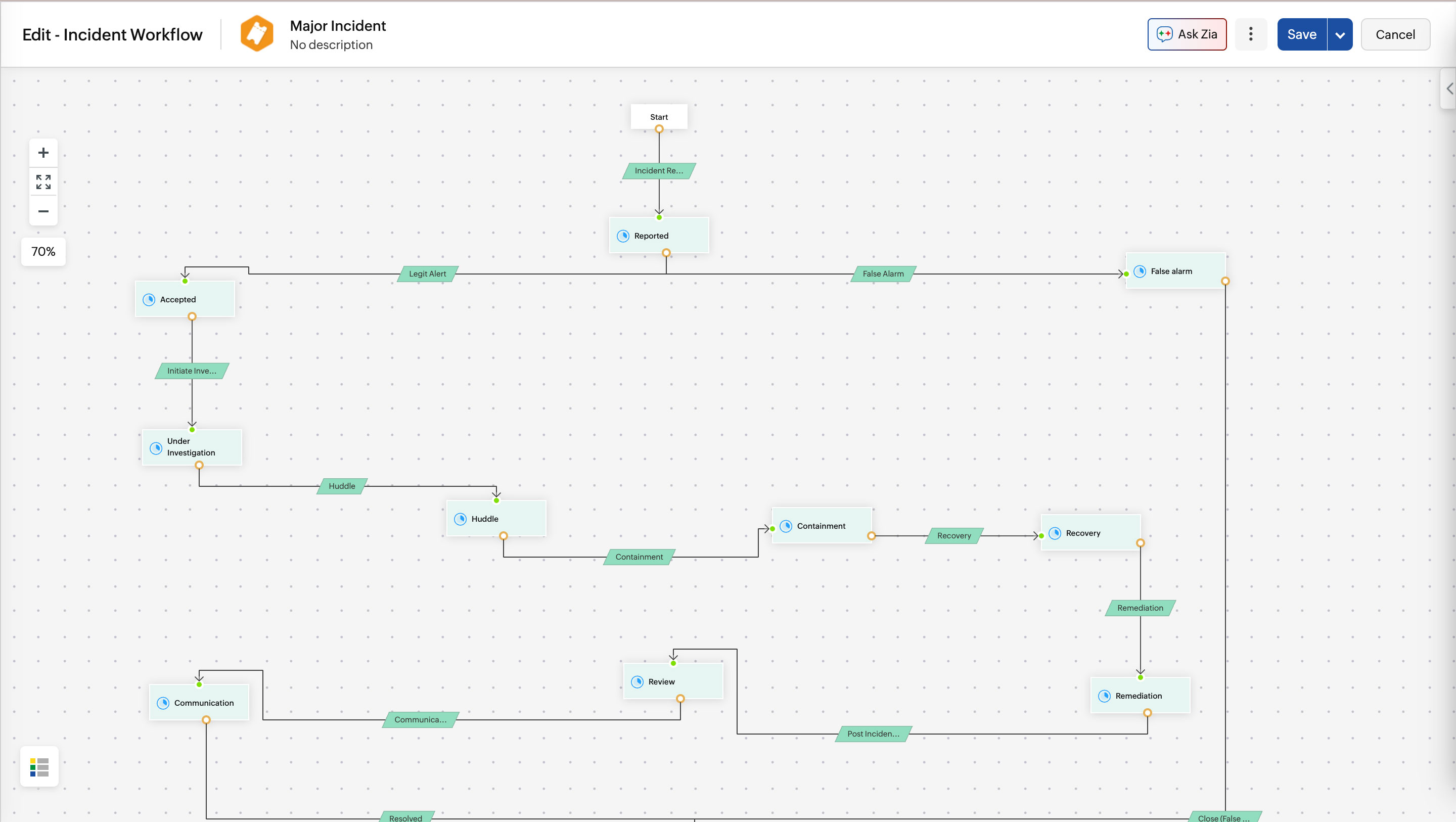This screenshot has height=822, width=1456.
Task: Click the Recovery node output connector
Action: tap(1141, 543)
